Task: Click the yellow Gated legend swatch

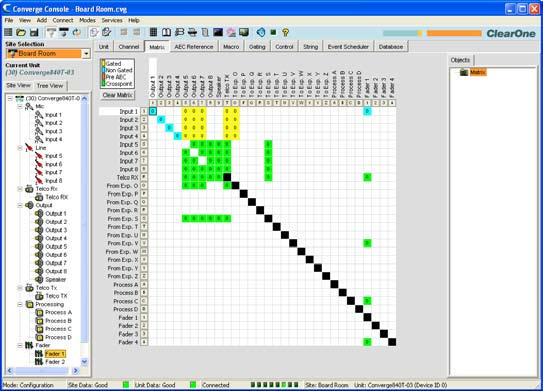Action: 103,64
